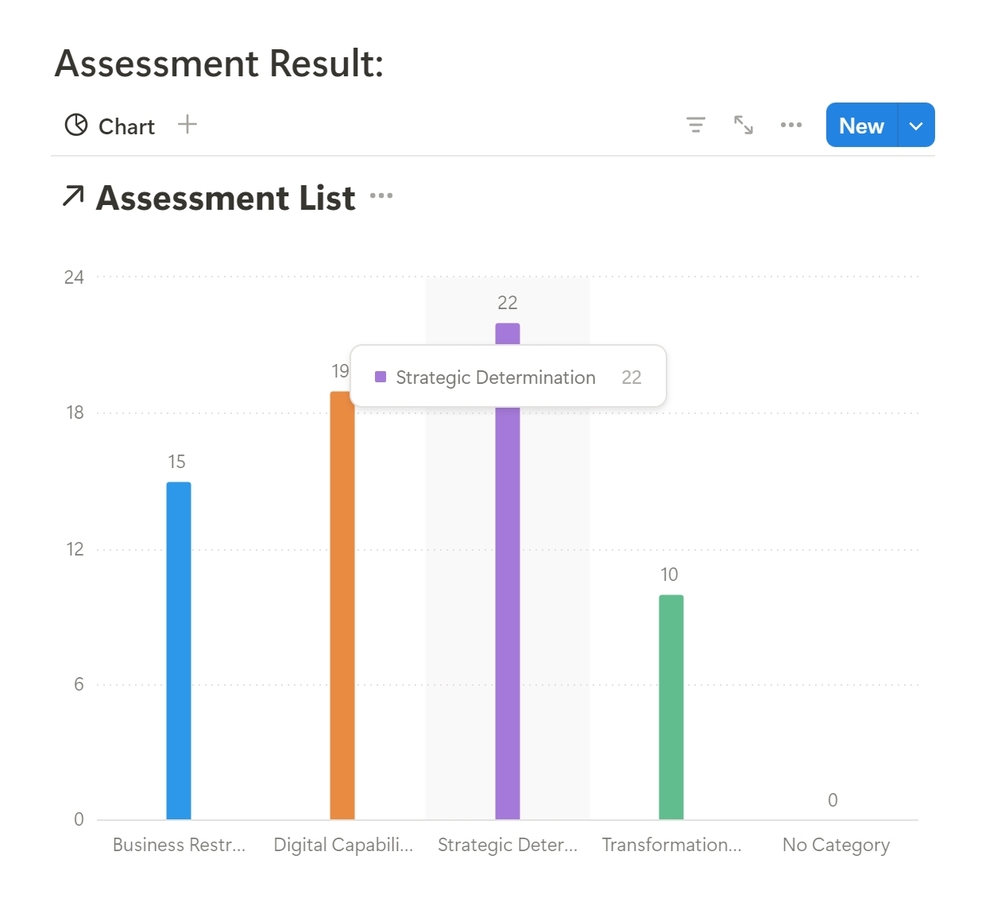This screenshot has height=902, width=1005.
Task: Open ellipsis menu next to Assessment List
Action: point(381,196)
